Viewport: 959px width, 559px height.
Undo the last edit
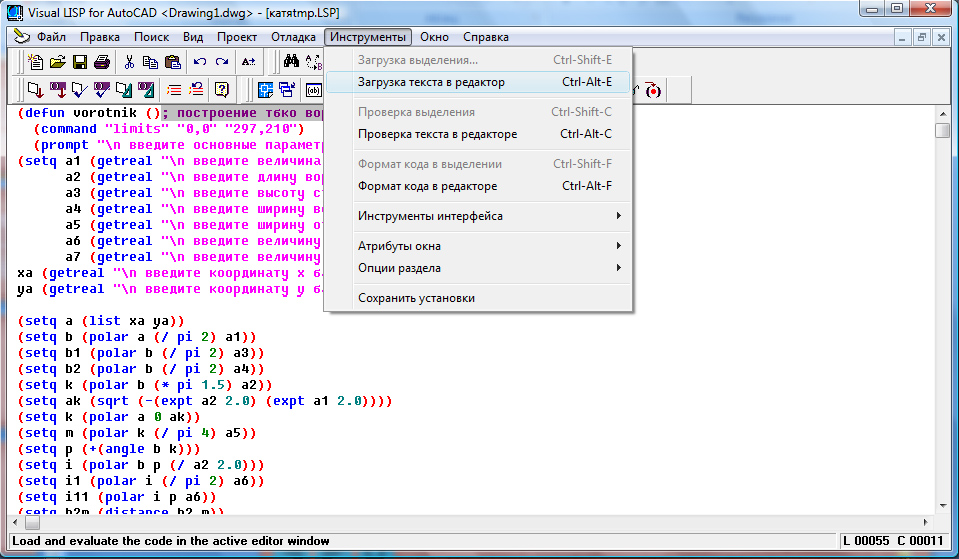click(200, 61)
